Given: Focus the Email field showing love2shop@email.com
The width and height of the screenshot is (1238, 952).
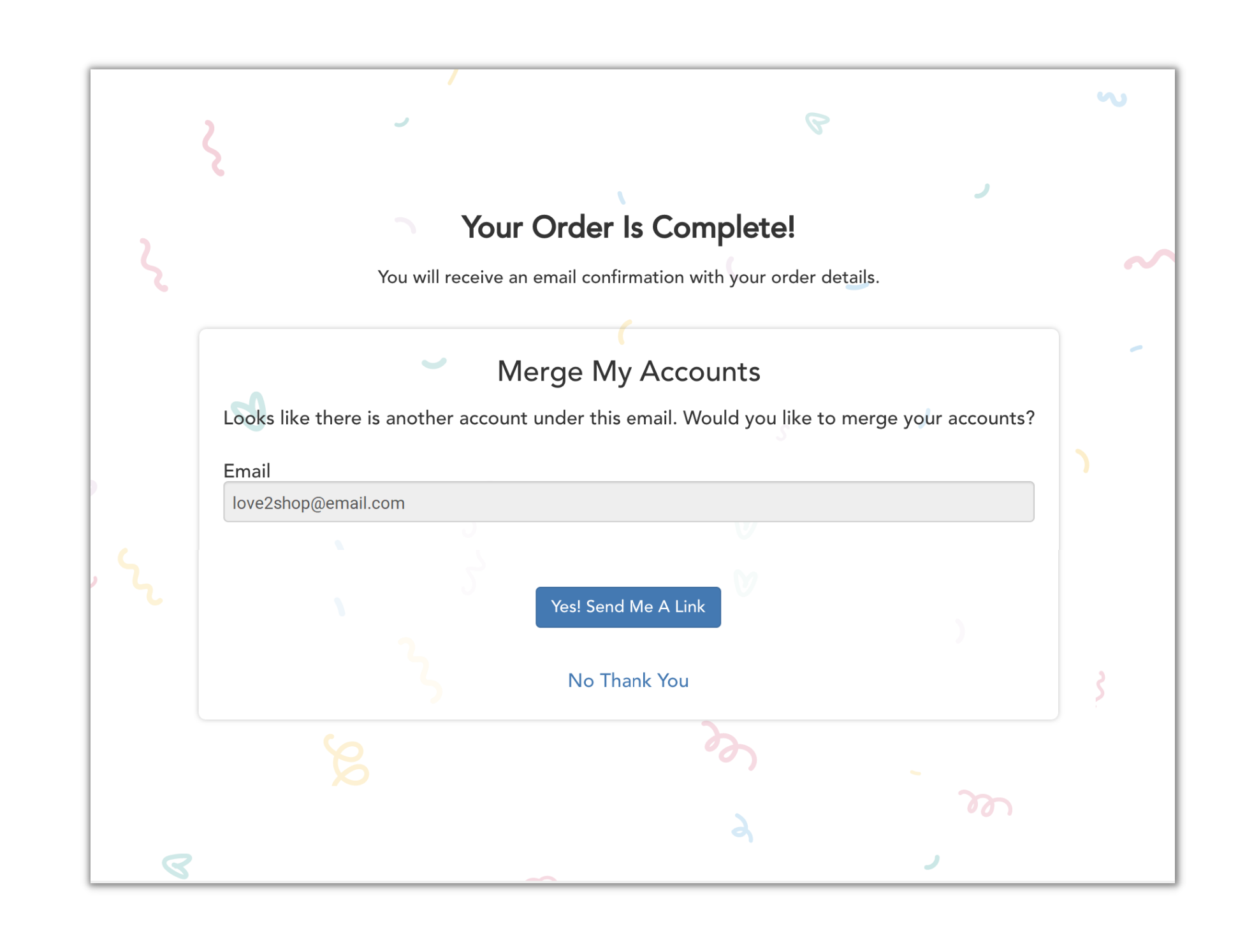Looking at the screenshot, I should (629, 502).
